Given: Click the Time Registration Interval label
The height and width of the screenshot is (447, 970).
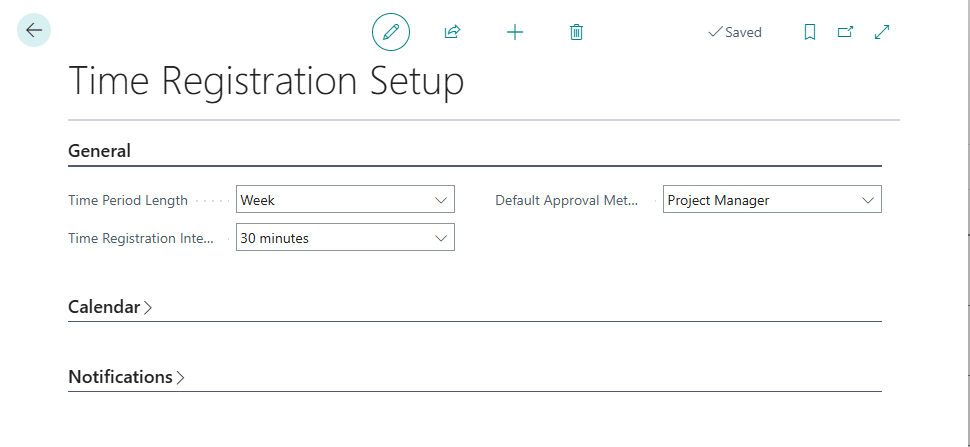Looking at the screenshot, I should pyautogui.click(x=141, y=238).
